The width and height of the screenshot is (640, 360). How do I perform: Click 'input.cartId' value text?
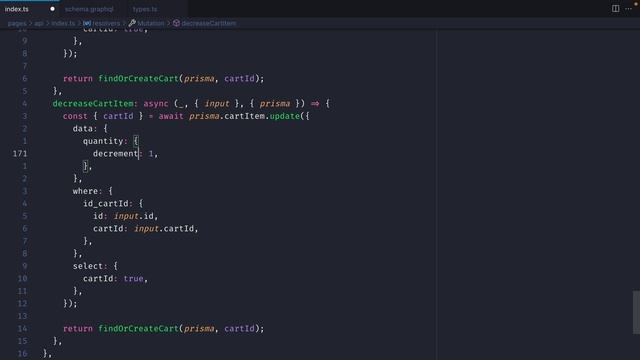[164, 229]
